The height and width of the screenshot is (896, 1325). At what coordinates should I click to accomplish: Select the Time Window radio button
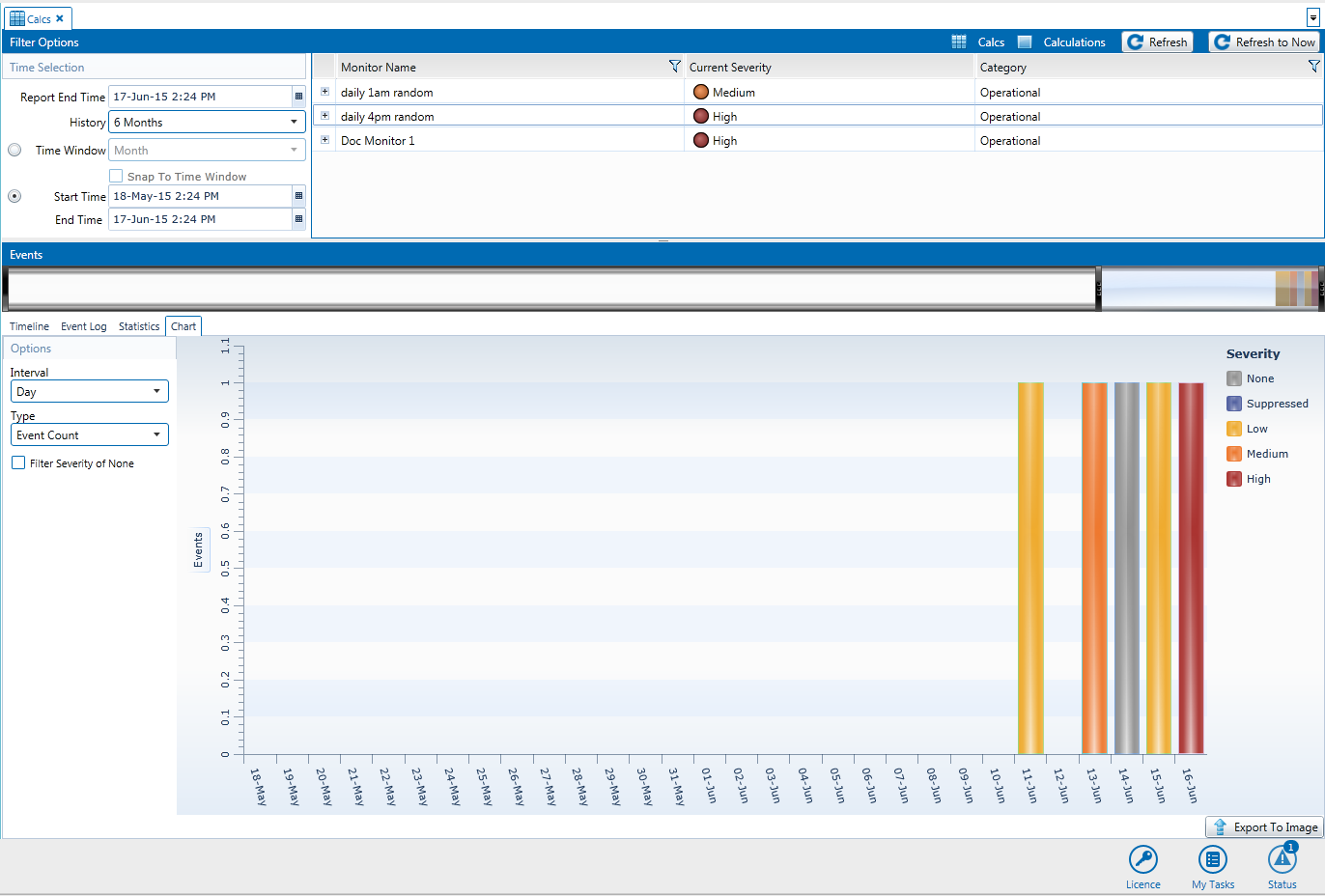(x=14, y=150)
